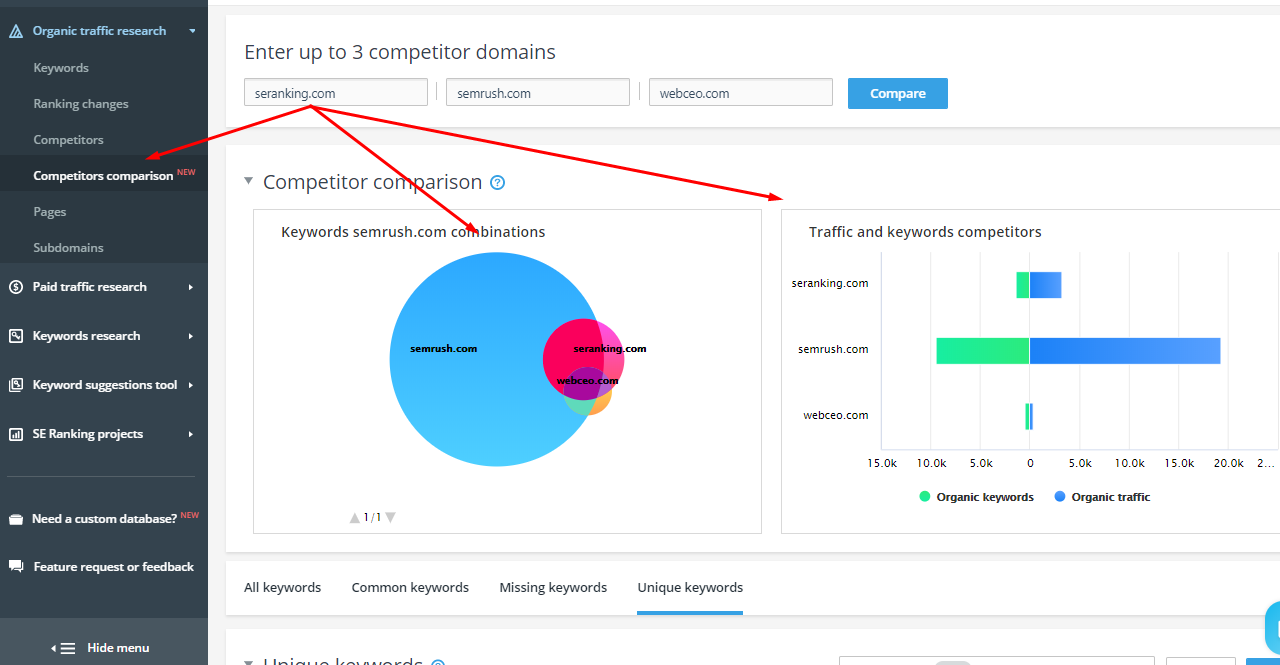
Task: Click Need a custom database link
Action: click(104, 519)
